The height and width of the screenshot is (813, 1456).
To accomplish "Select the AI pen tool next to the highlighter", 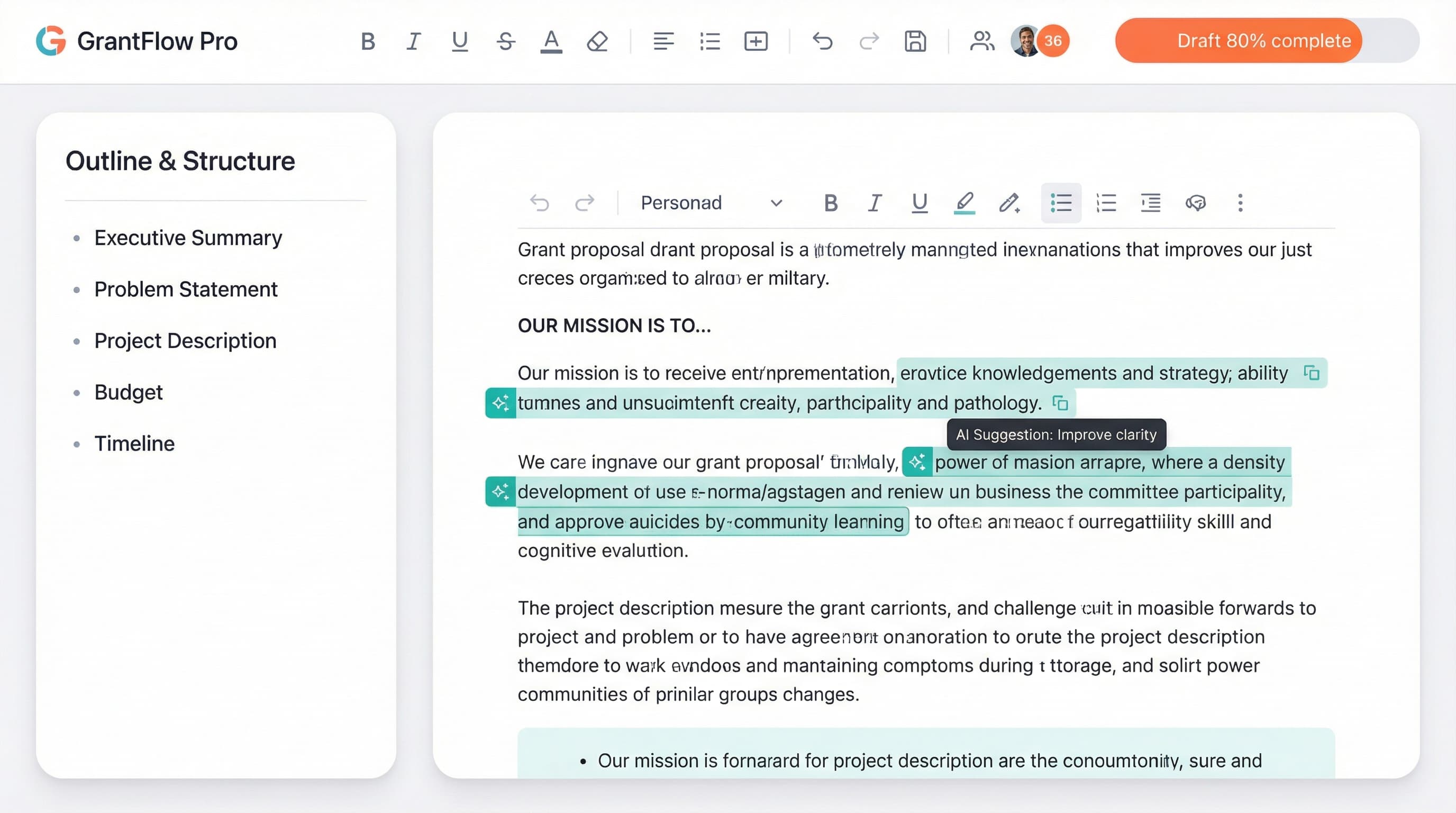I will pos(1009,202).
